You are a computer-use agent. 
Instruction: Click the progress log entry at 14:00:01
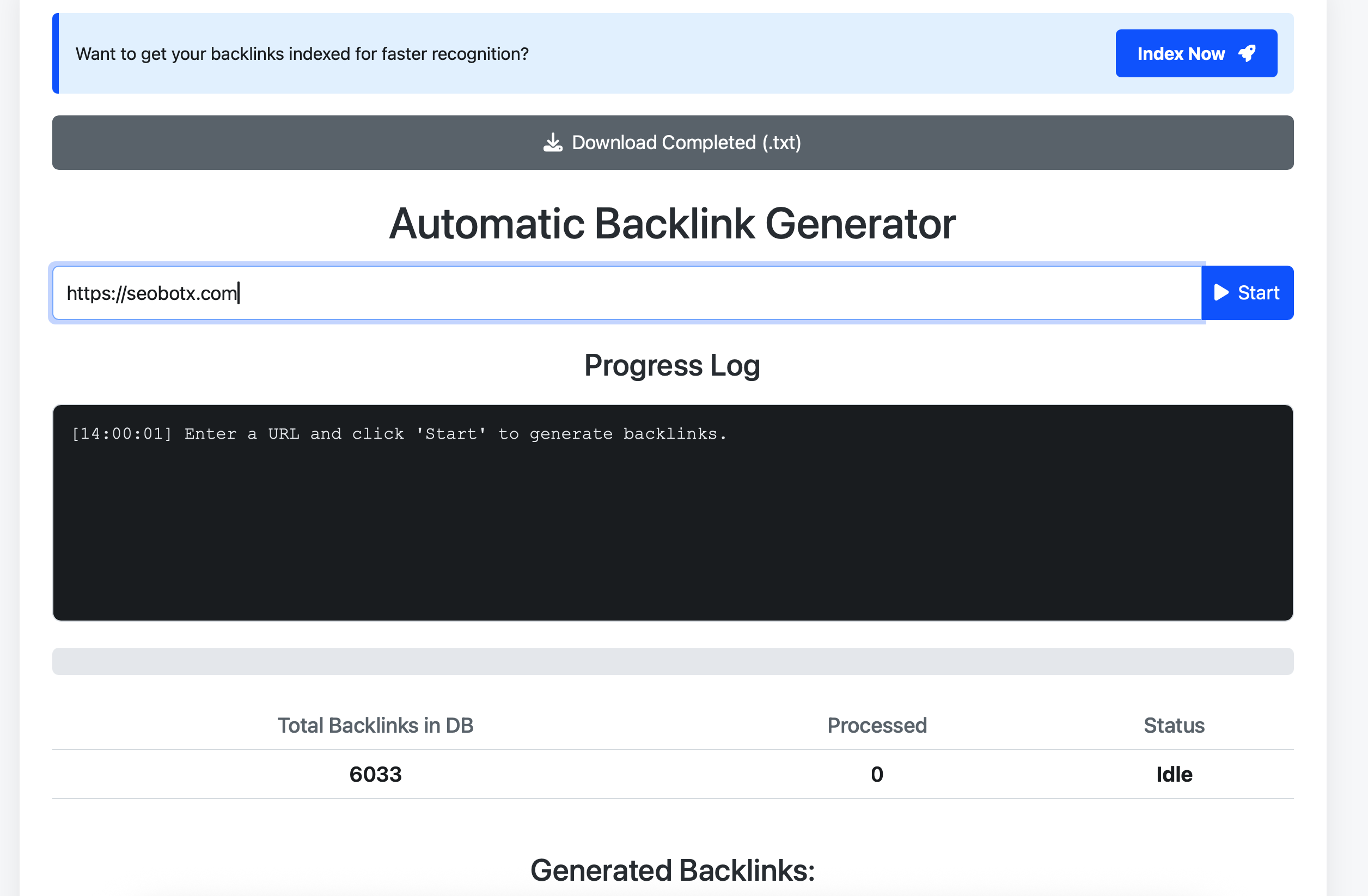(x=399, y=434)
